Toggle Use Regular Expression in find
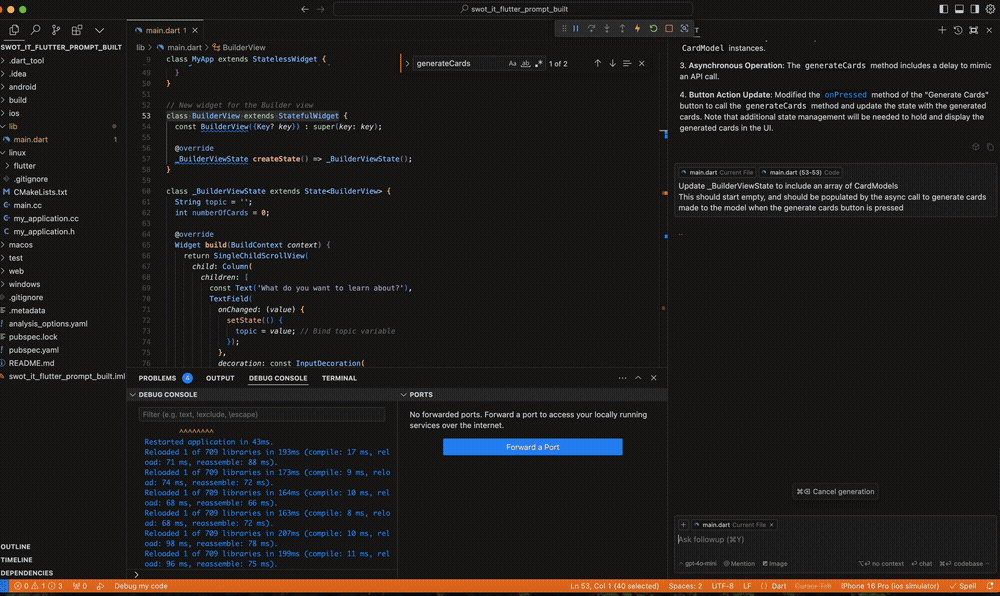 coord(539,63)
